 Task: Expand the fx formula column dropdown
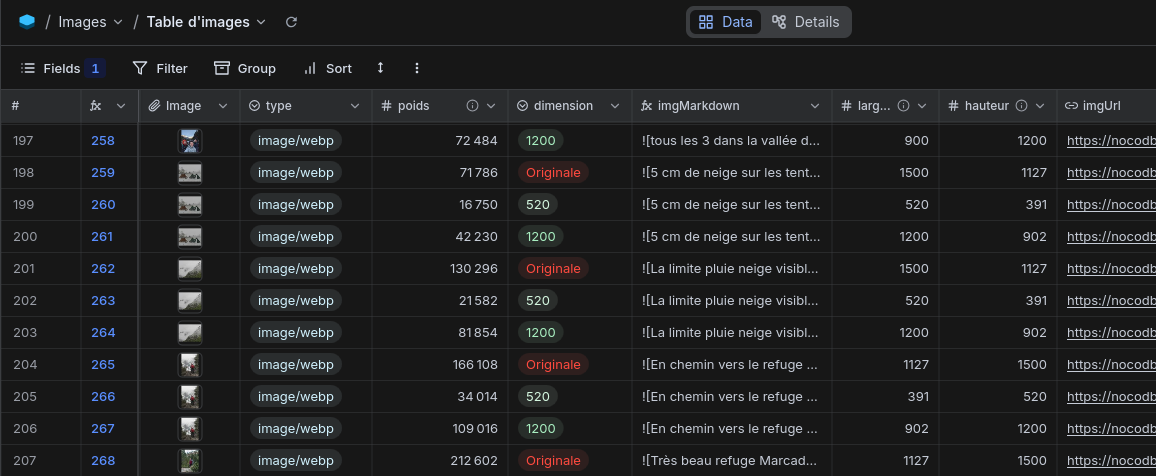pyautogui.click(x=122, y=106)
